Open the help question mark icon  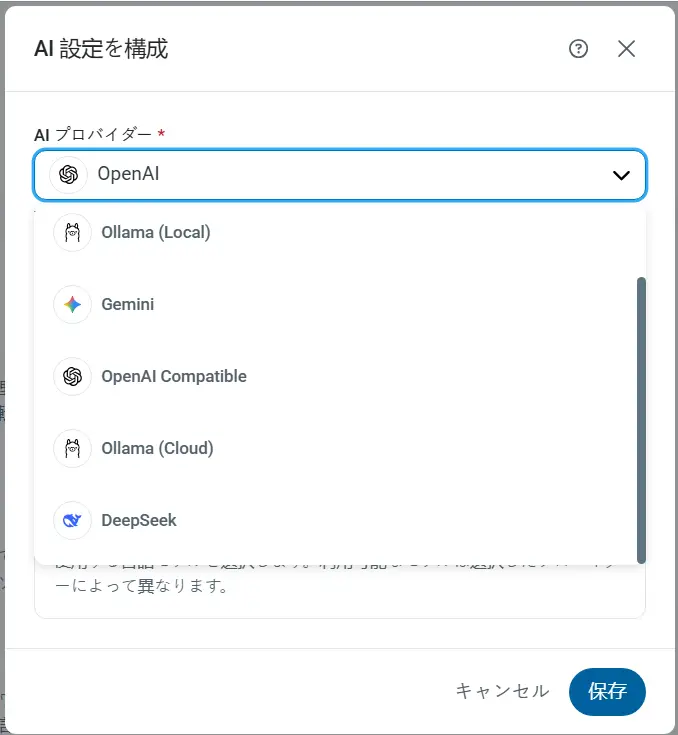(x=578, y=49)
